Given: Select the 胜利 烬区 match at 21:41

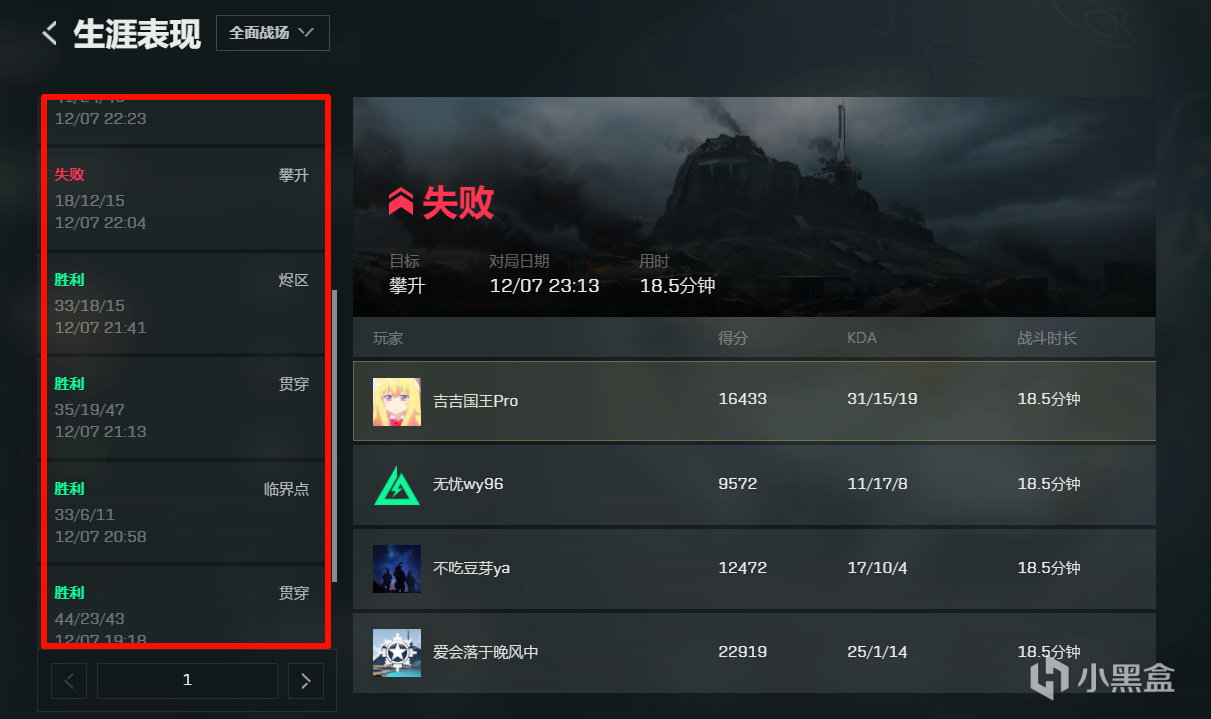Looking at the screenshot, I should [x=185, y=303].
